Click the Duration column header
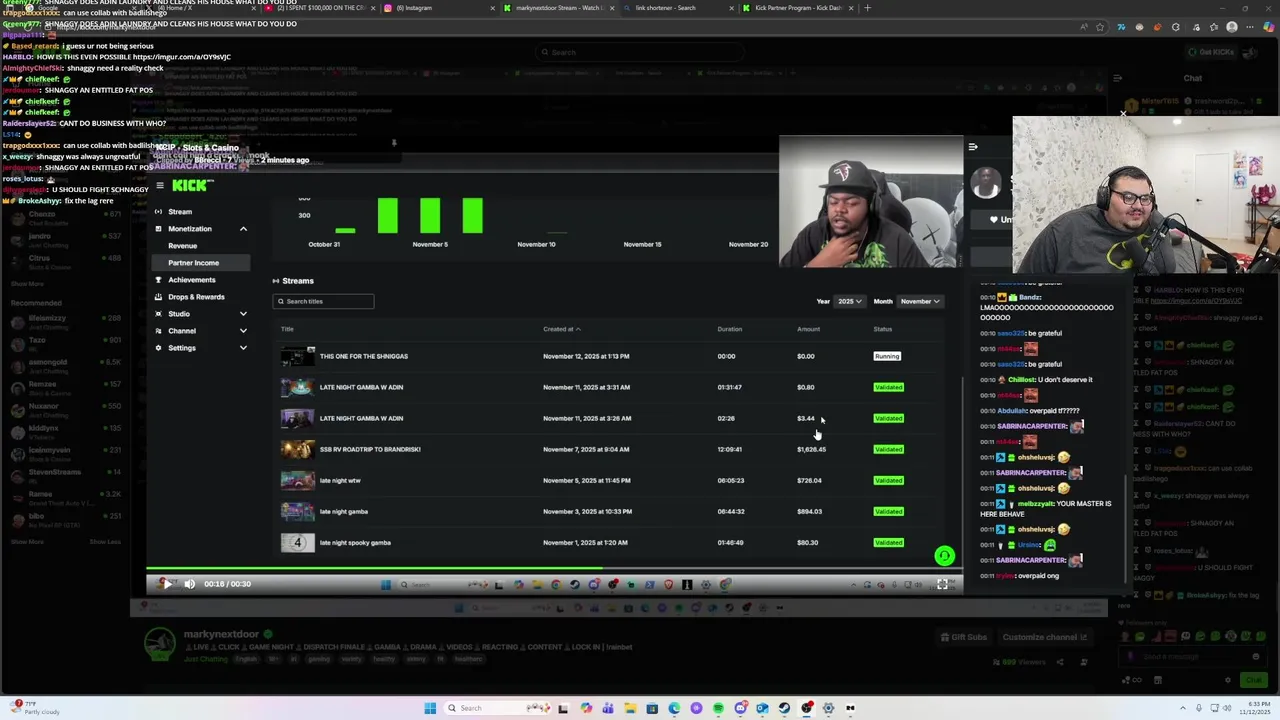This screenshot has width=1280, height=720. 729,329
